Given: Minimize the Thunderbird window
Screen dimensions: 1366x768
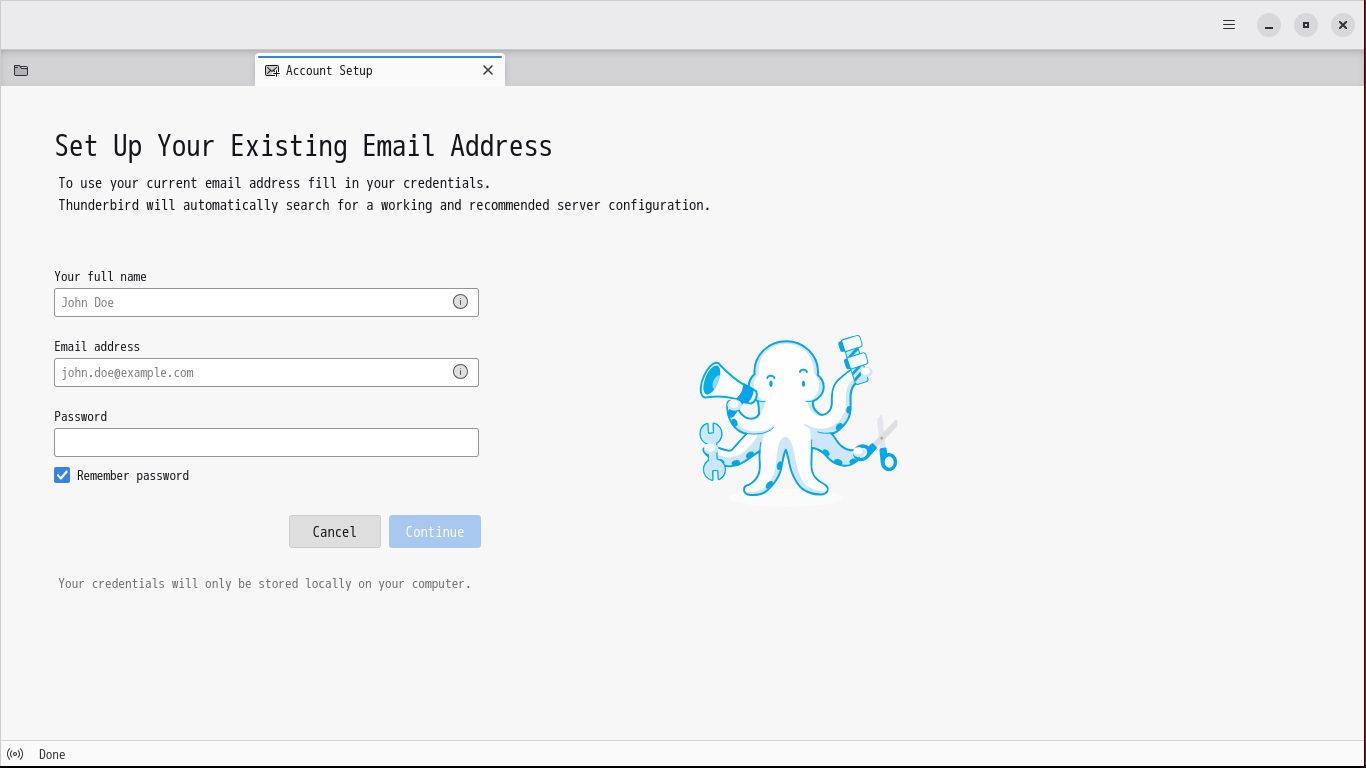Looking at the screenshot, I should tap(1269, 25).
